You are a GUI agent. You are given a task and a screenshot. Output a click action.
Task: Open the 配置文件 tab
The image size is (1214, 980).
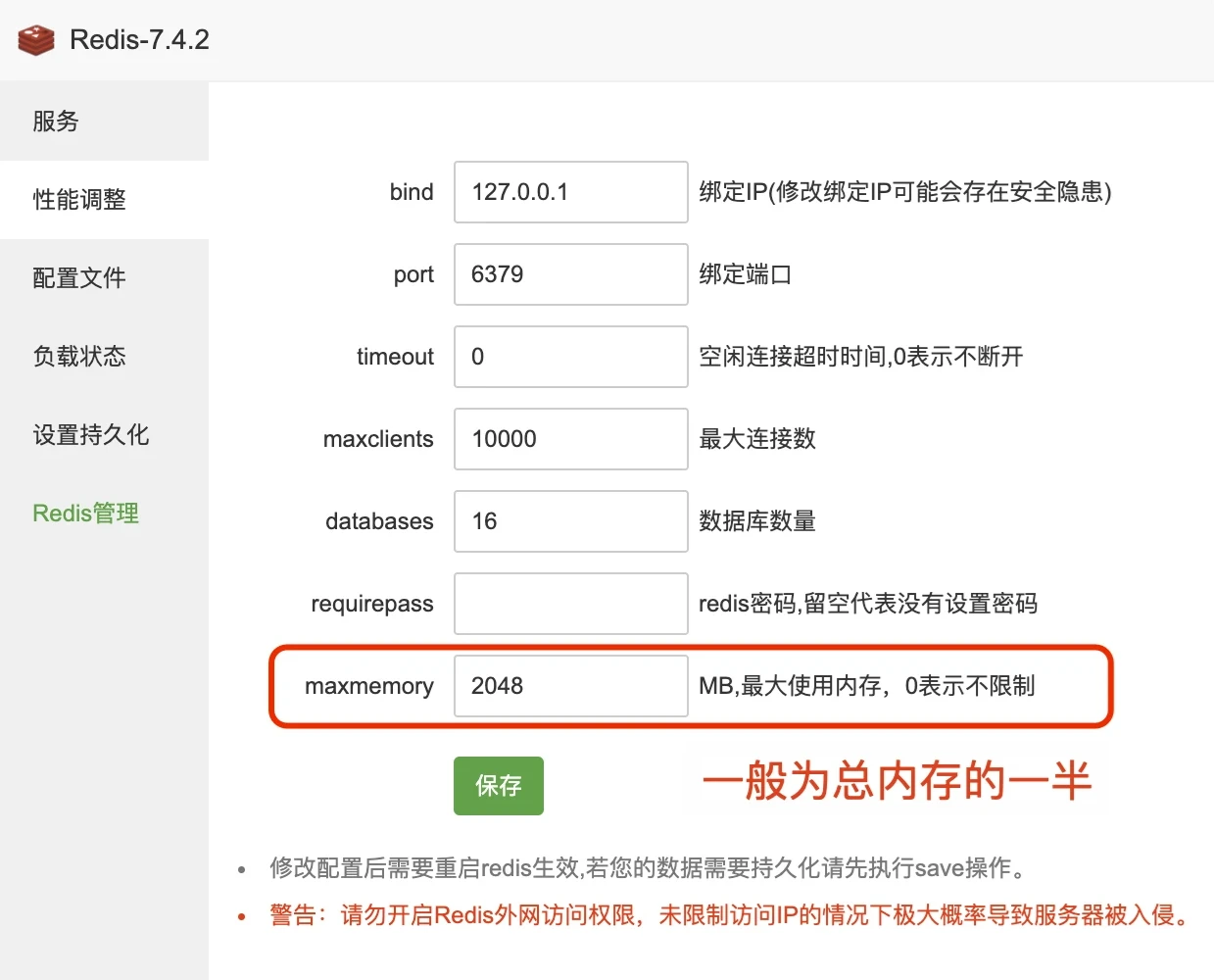coord(104,278)
